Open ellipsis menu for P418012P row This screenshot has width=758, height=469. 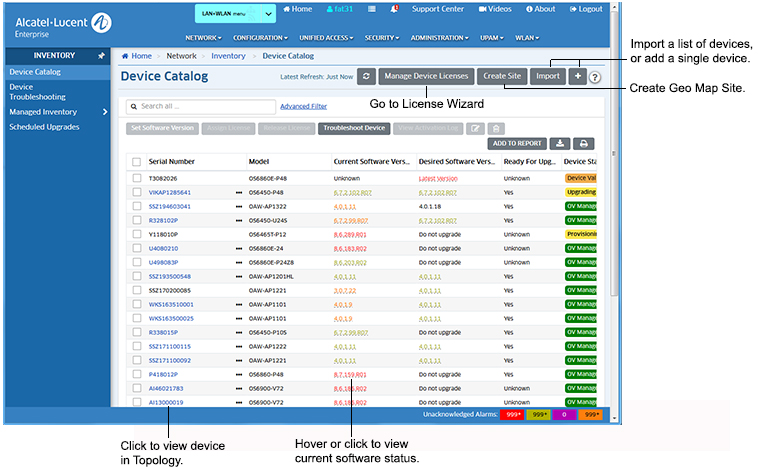coord(239,375)
